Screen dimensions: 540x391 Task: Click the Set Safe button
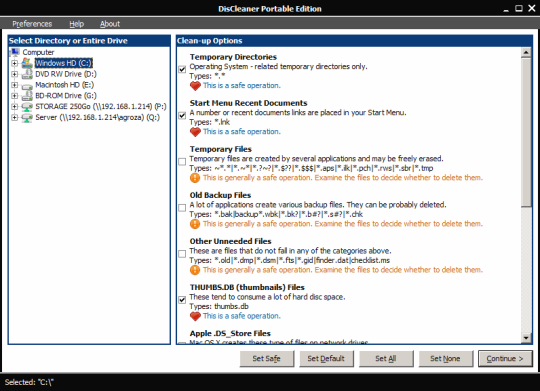pyautogui.click(x=267, y=359)
